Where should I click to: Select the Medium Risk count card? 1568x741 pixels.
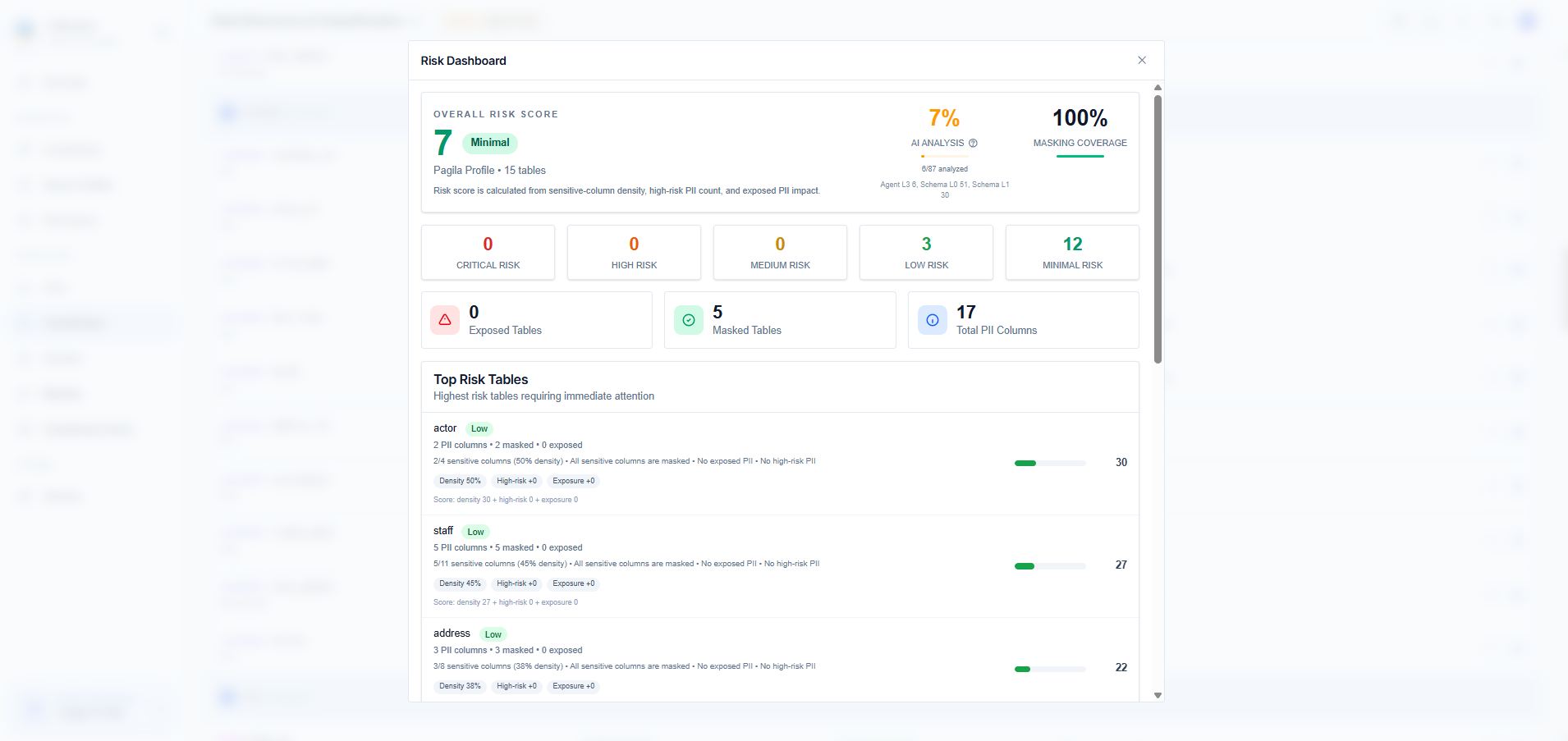pos(780,253)
